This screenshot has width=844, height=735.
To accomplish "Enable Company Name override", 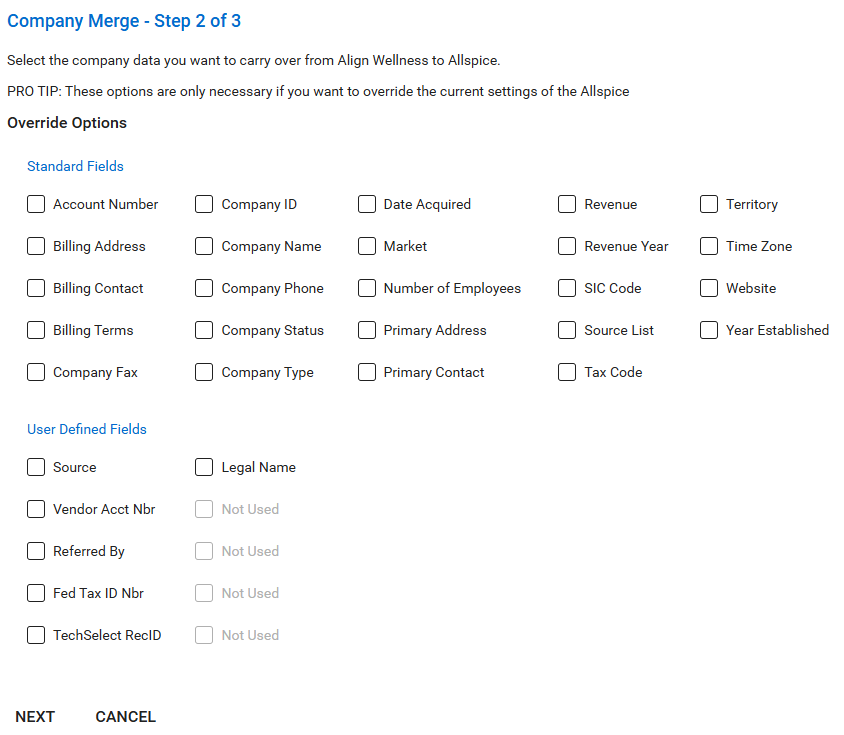I will tap(204, 246).
